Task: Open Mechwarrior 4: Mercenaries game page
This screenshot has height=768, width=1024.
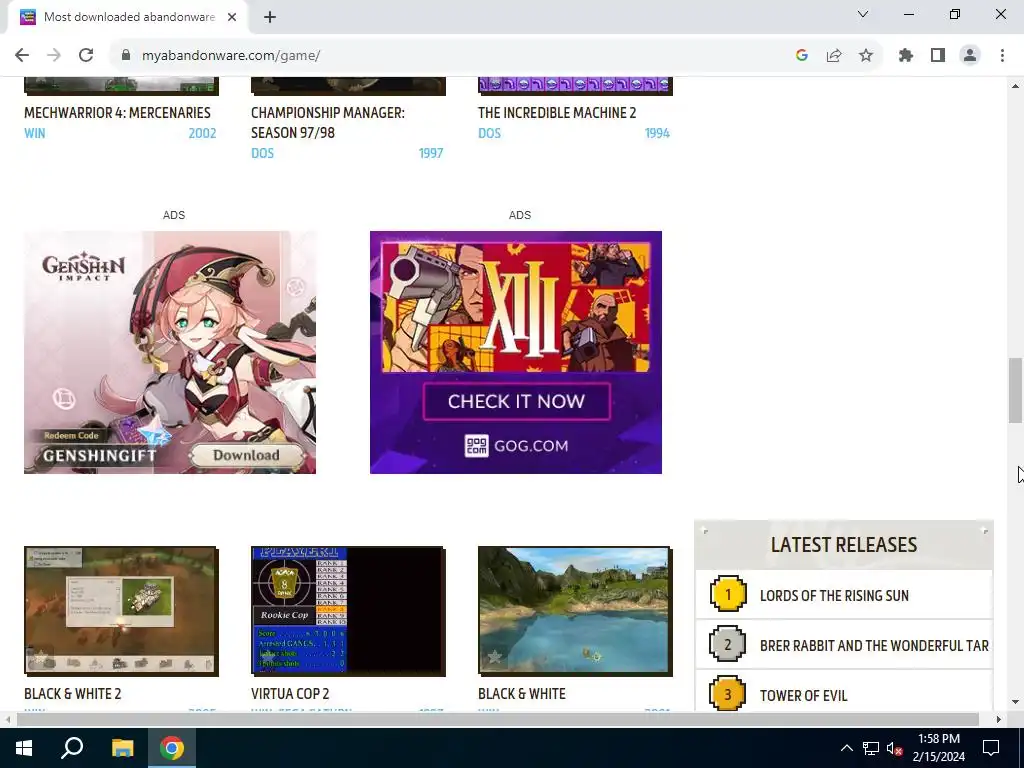Action: coord(118,112)
